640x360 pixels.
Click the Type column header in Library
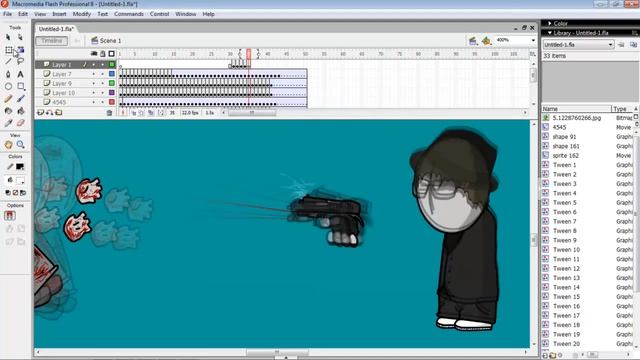coord(622,109)
